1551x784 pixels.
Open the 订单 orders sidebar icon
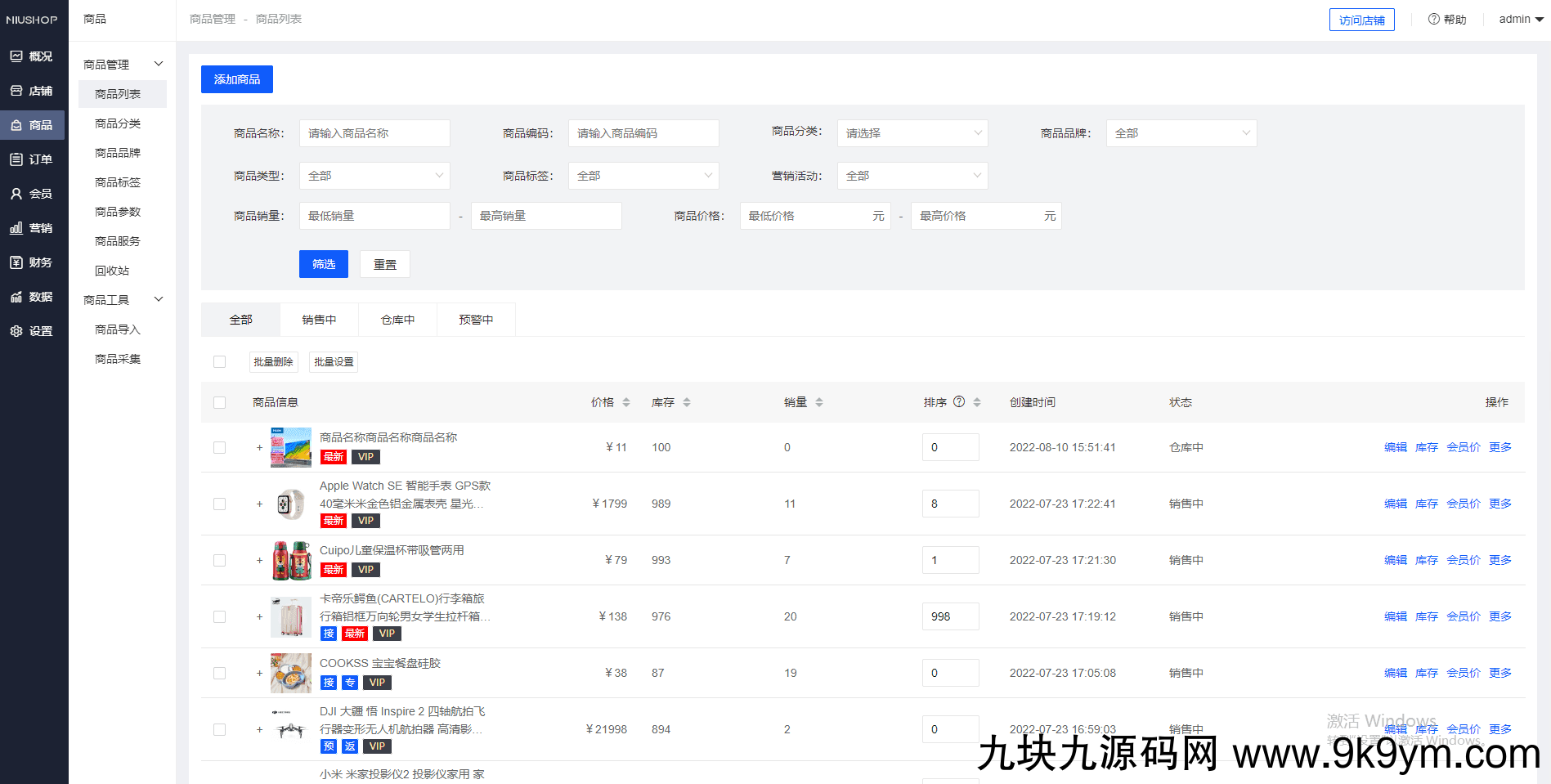[16, 159]
